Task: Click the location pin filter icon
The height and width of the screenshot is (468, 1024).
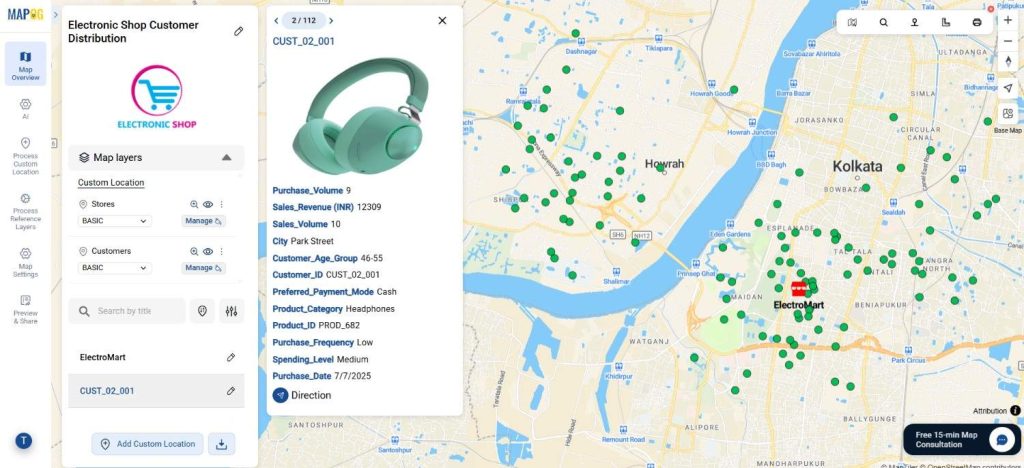Action: tap(202, 311)
